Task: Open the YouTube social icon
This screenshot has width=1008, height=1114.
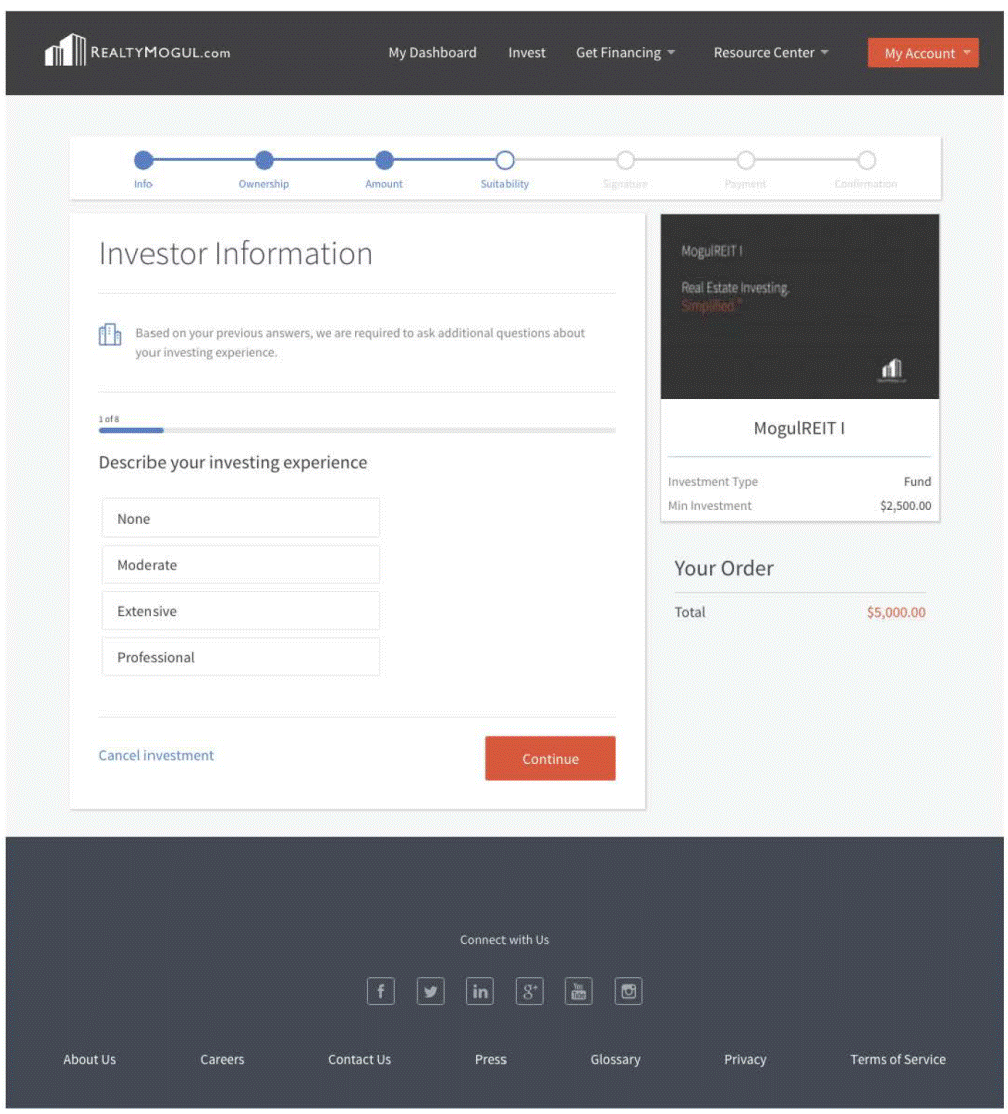Action: pyautogui.click(x=578, y=991)
